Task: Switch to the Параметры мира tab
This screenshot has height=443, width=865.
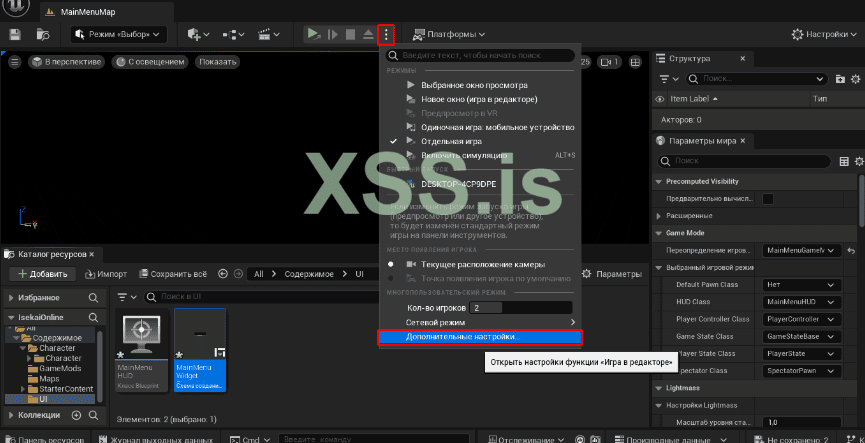Action: [702, 141]
